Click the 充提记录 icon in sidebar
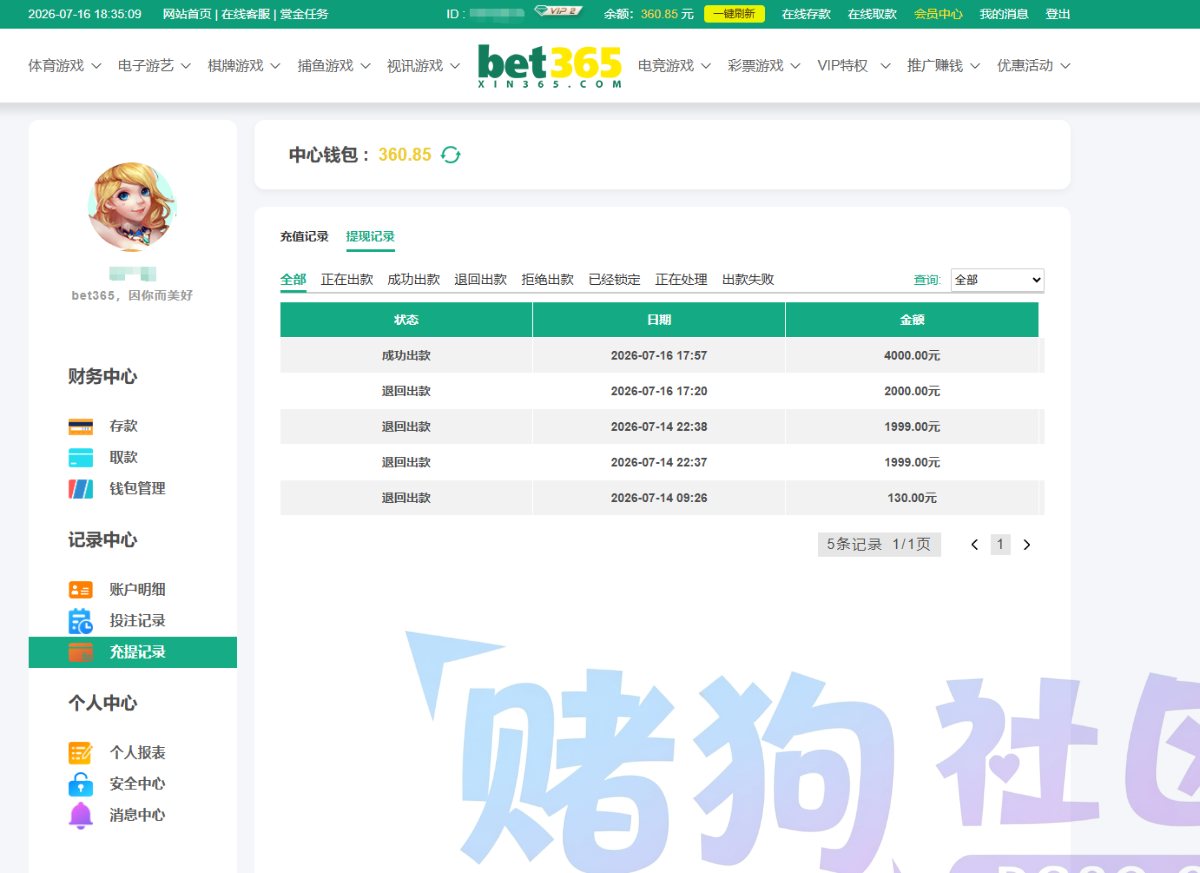Viewport: 1200px width, 873px height. (81, 652)
